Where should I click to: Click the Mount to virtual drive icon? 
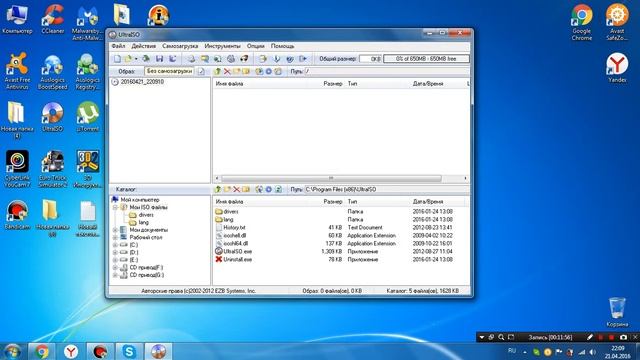click(x=231, y=59)
